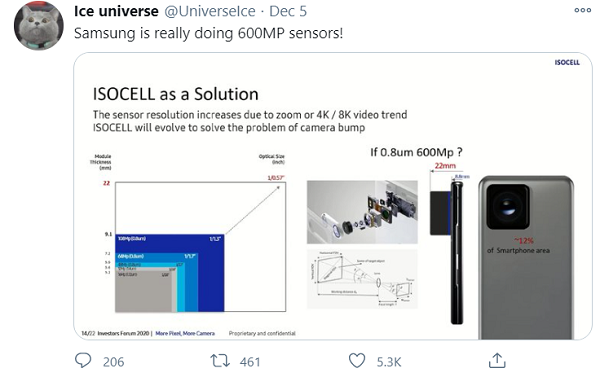Click the cat profile avatar
The image size is (600, 377).
point(39,26)
